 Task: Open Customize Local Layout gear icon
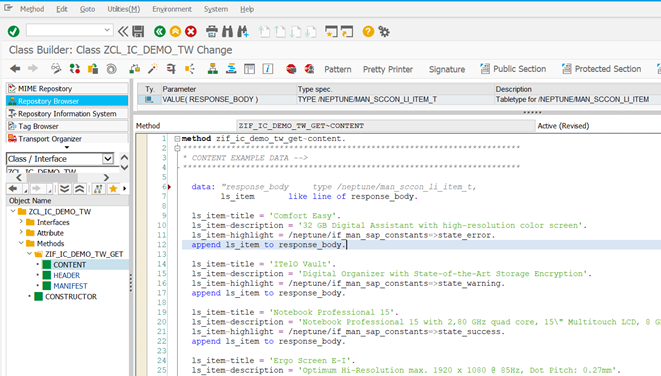click(x=384, y=31)
